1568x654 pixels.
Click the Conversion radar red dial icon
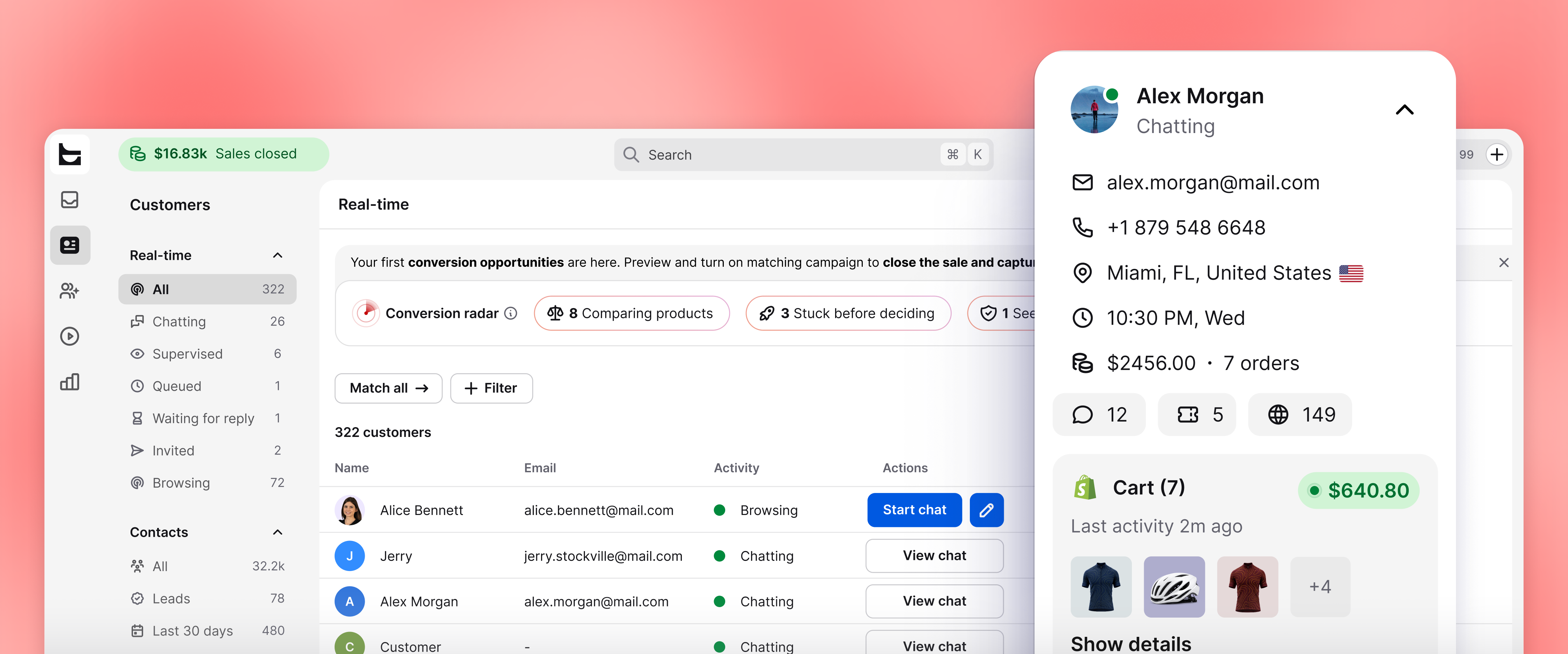click(366, 313)
